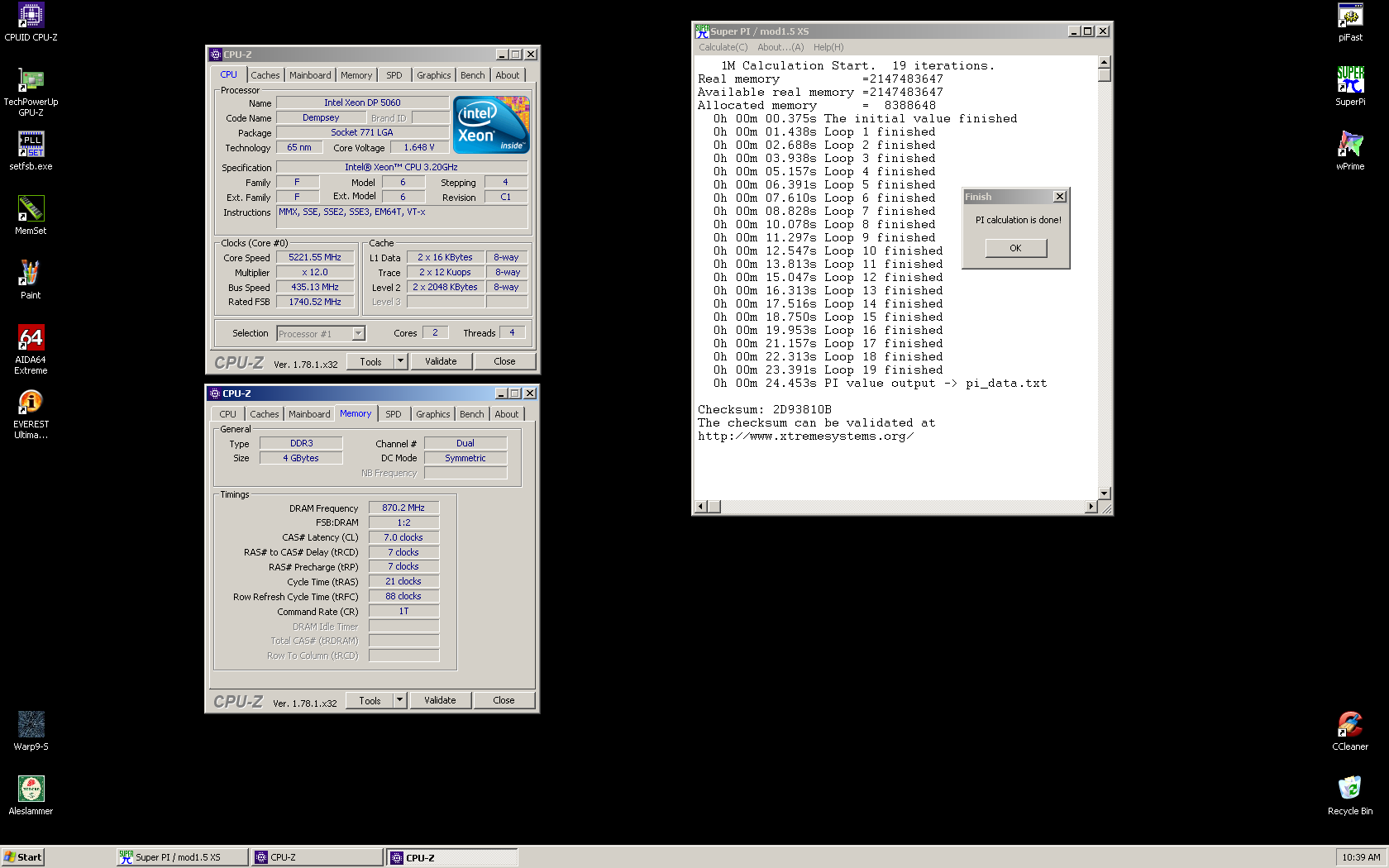Open TechPowerUp GPU-Z desktop icon
The width and height of the screenshot is (1389, 868).
(31, 91)
